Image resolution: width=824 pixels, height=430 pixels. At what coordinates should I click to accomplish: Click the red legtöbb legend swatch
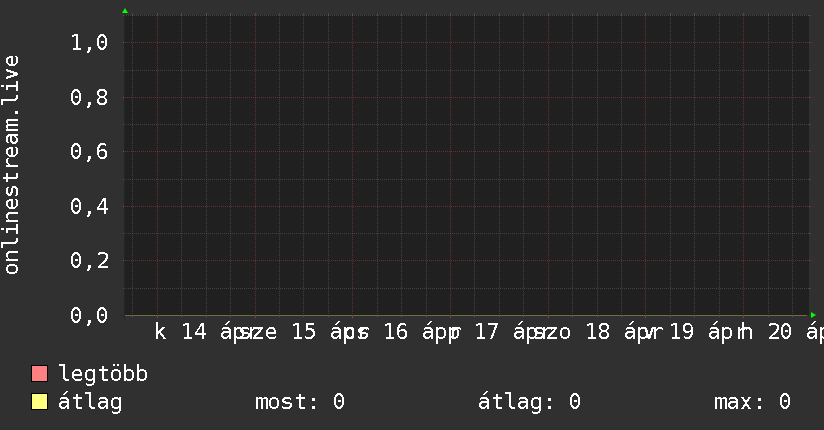click(x=40, y=374)
